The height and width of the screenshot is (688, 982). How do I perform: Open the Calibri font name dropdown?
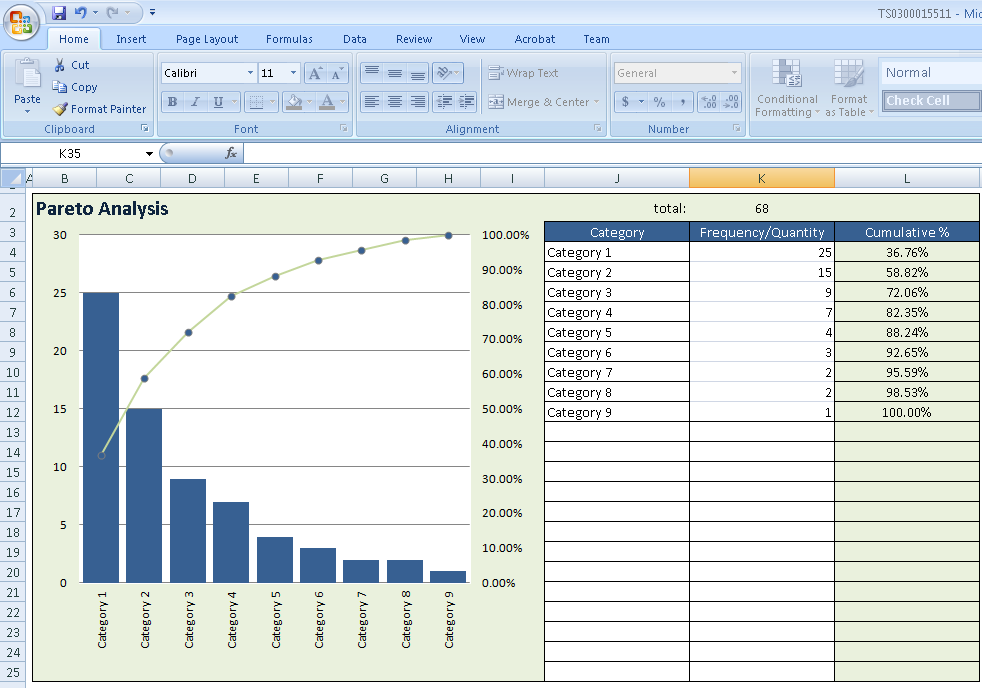click(x=250, y=73)
